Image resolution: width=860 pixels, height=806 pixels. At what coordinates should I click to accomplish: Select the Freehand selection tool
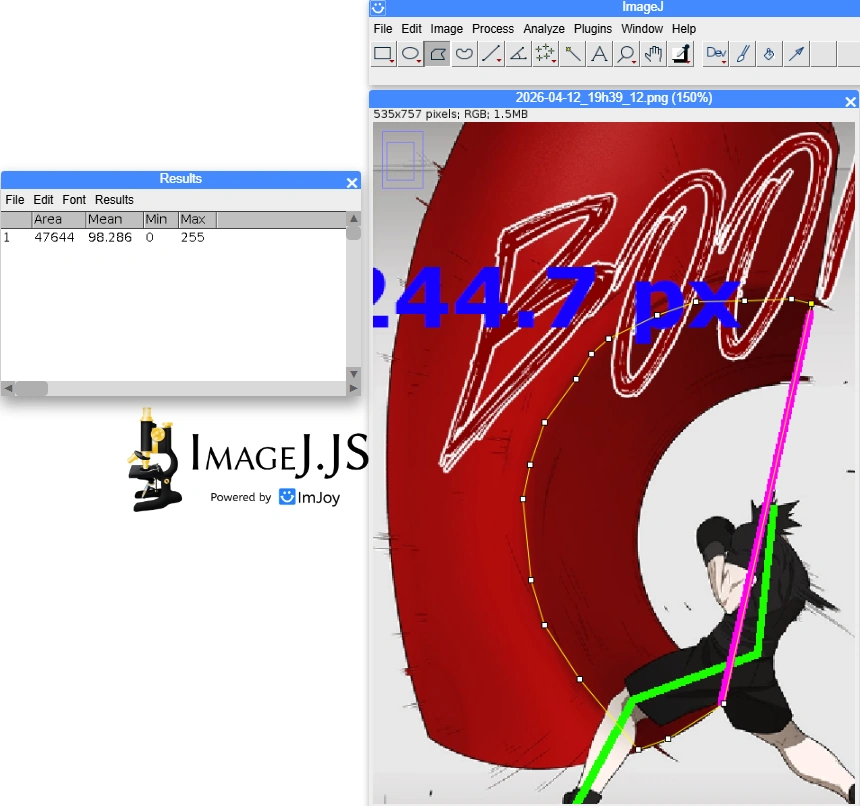tap(464, 54)
